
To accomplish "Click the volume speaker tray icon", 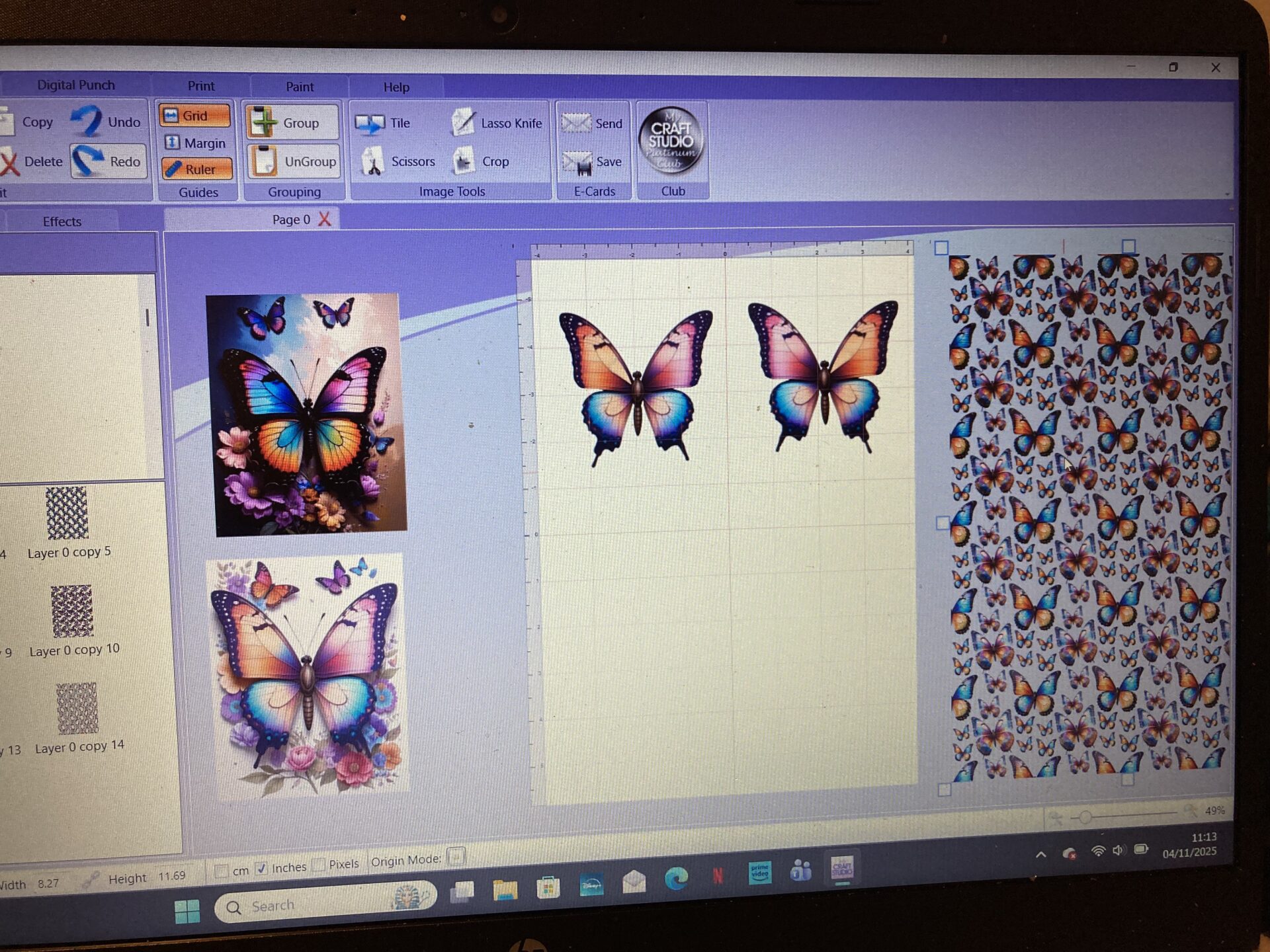I will point(1119,850).
